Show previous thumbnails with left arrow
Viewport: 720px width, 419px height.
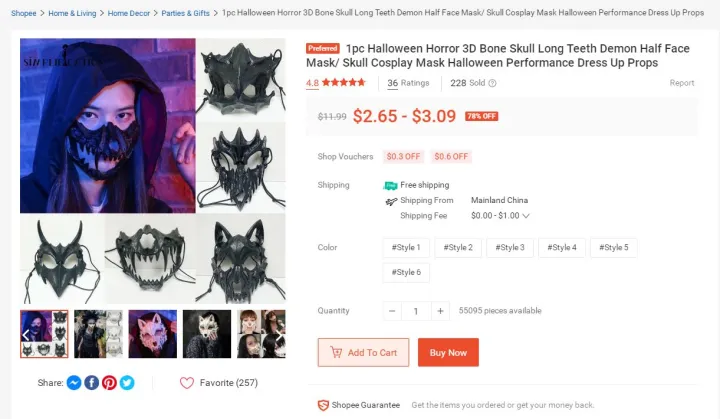pyautogui.click(x=26, y=335)
